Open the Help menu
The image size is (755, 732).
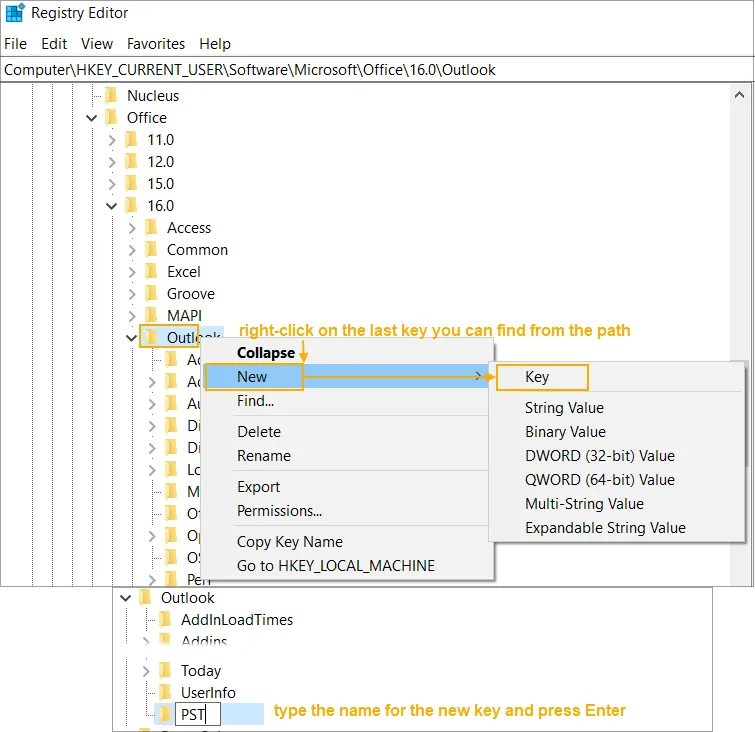coord(215,44)
